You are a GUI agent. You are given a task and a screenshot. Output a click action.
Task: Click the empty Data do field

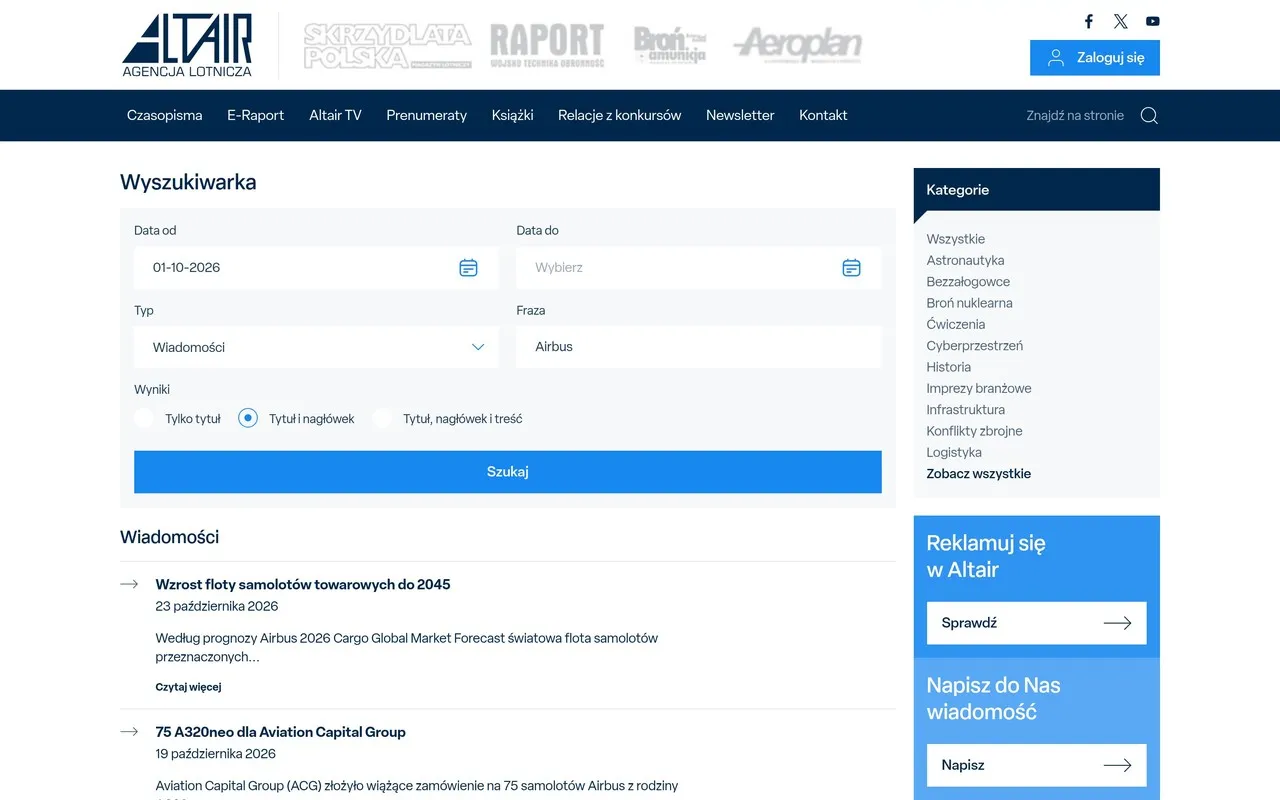pyautogui.click(x=699, y=268)
